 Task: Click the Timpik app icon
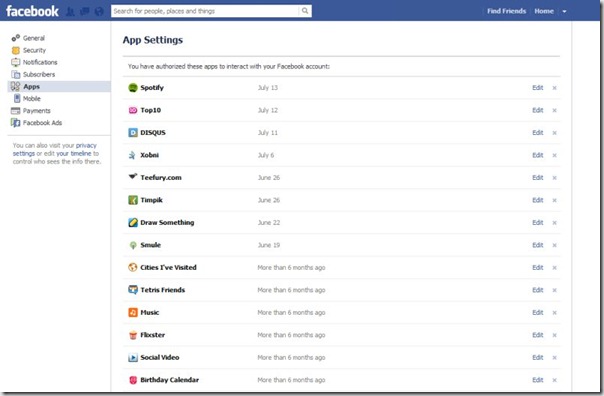pos(133,200)
